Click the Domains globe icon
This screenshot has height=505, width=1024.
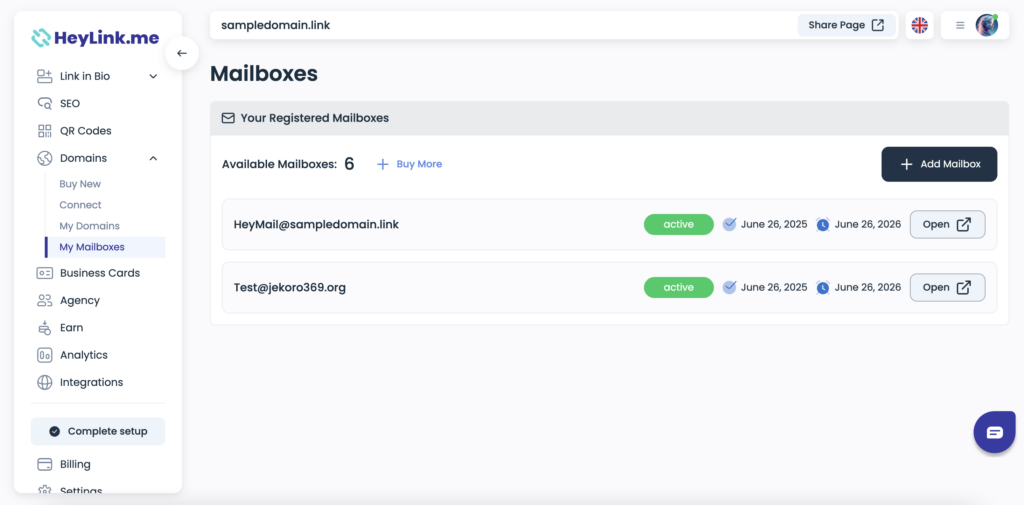tap(44, 158)
